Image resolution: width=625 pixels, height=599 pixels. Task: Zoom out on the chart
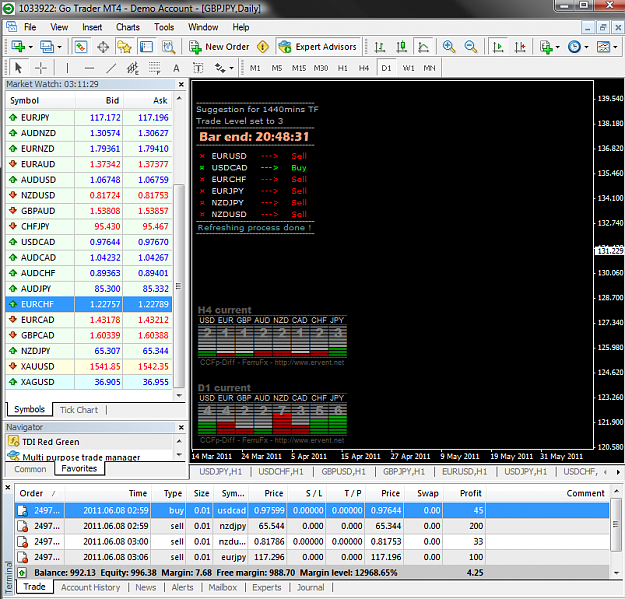[x=471, y=47]
